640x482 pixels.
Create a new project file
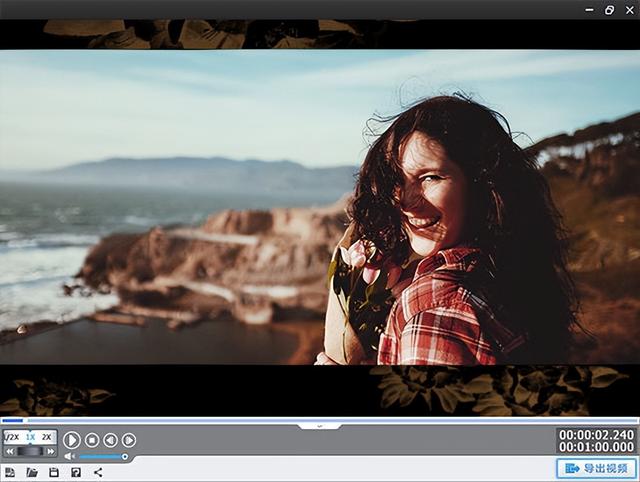10,472
